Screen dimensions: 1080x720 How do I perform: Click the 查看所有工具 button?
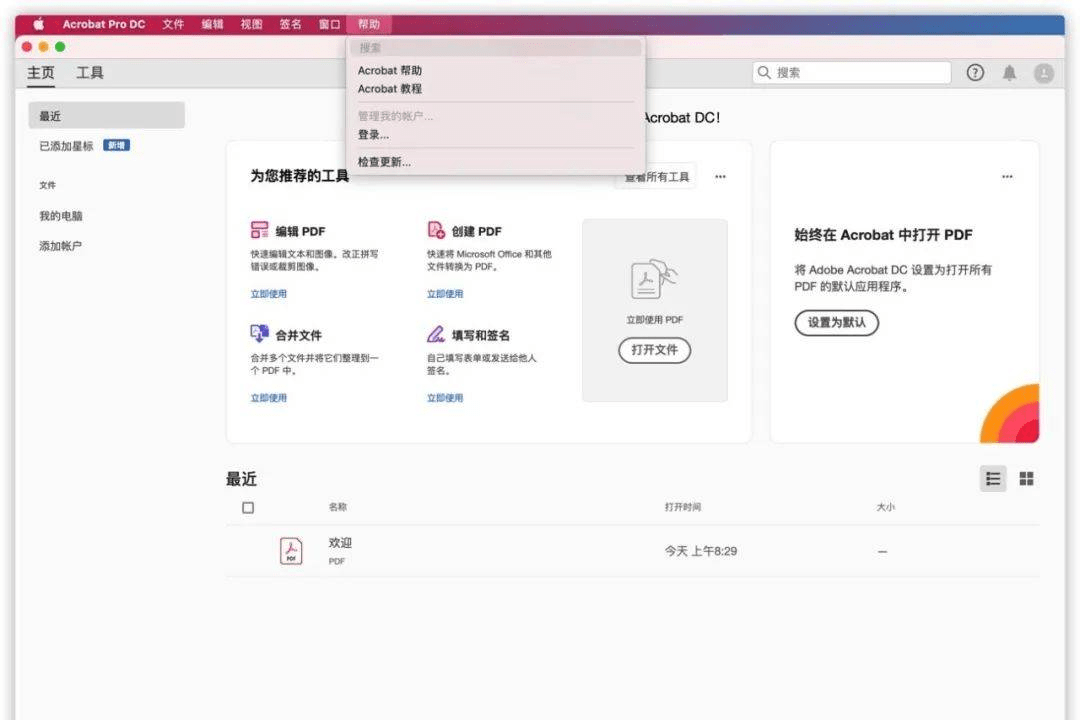[656, 177]
